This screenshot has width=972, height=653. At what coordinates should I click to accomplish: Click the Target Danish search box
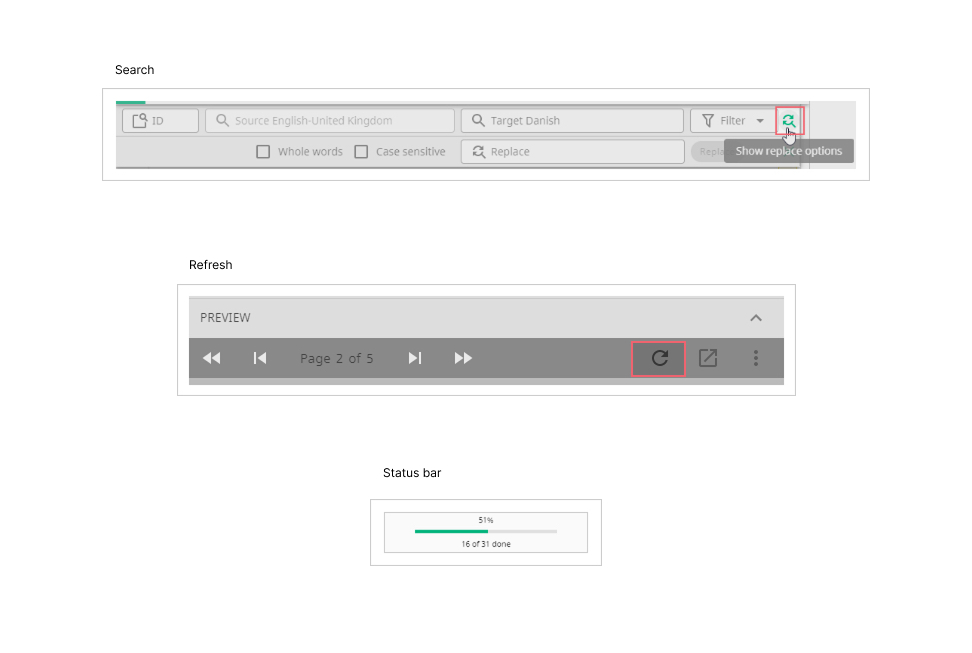pos(572,121)
